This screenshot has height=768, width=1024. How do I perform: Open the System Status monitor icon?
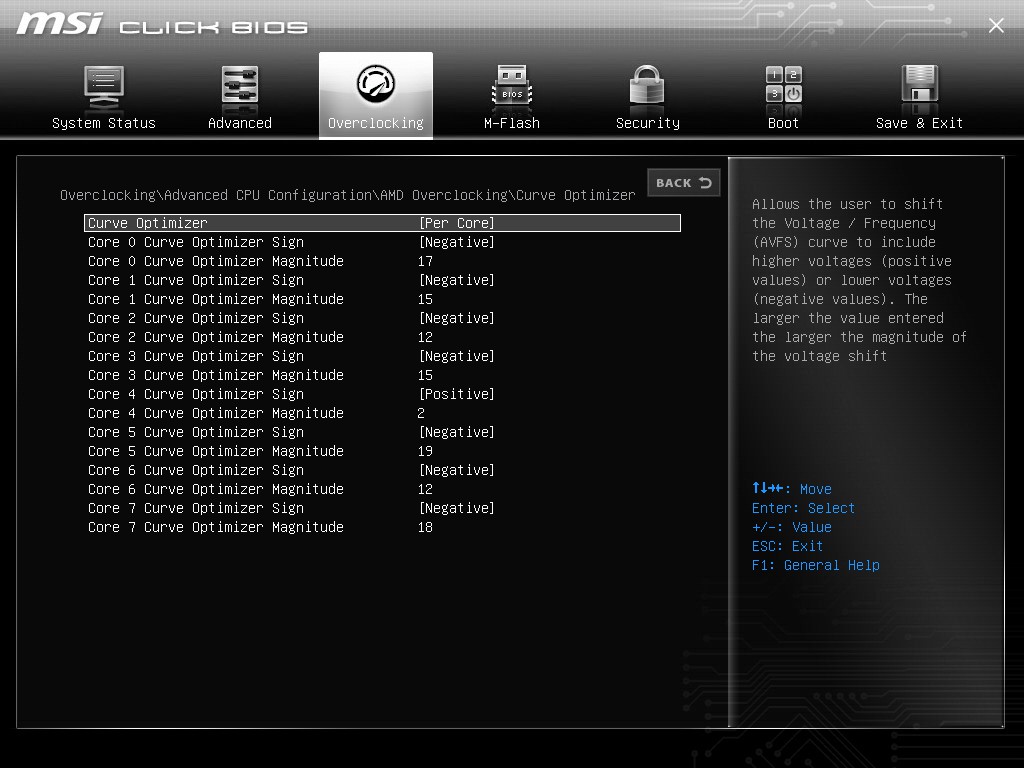pos(103,86)
